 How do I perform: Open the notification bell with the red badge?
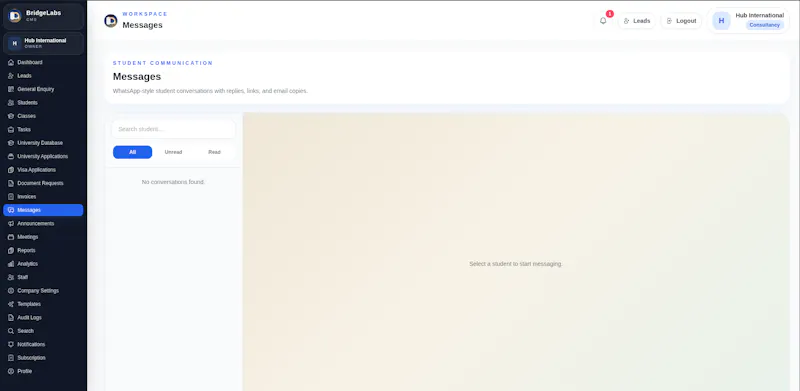(x=603, y=21)
